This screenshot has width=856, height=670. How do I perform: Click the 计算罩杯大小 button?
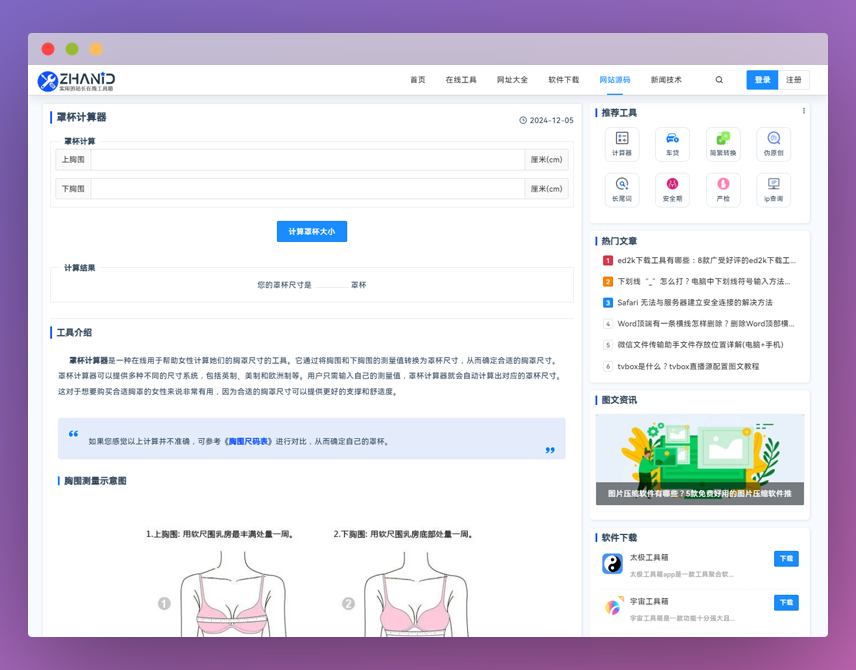point(312,232)
